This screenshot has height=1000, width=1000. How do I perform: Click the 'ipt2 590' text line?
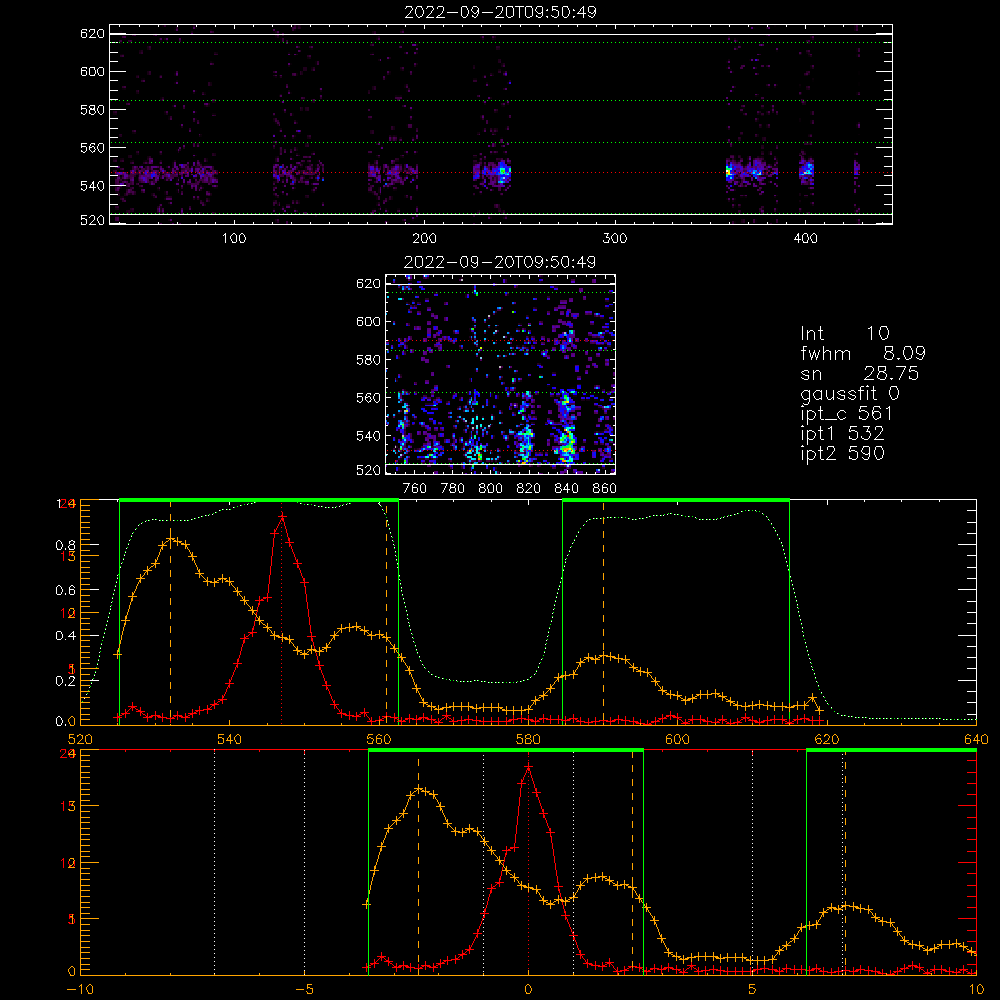[842, 453]
